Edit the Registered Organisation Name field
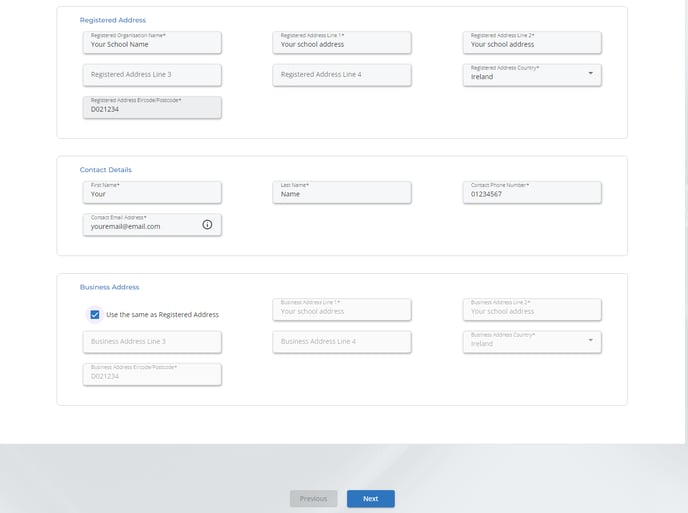The image size is (688, 513). (152, 43)
